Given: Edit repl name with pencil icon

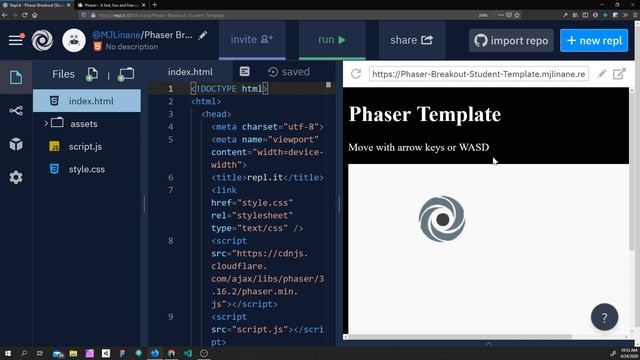Looking at the screenshot, I should coord(203,35).
